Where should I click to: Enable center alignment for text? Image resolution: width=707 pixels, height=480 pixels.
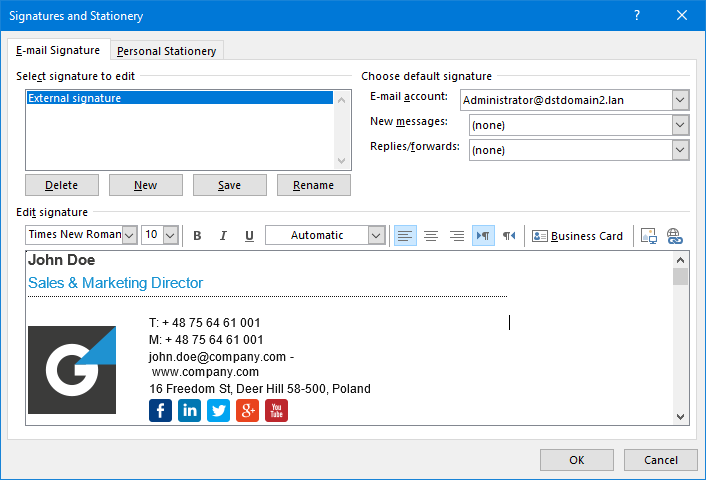[431, 236]
